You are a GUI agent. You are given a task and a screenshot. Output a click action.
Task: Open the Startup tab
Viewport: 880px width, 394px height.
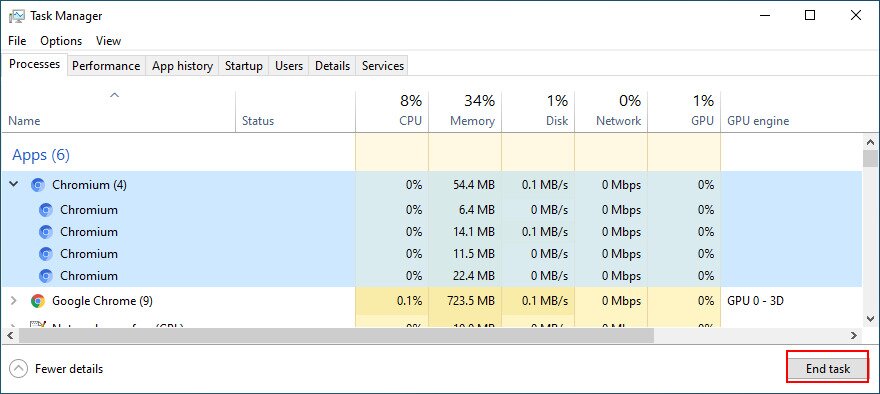tap(244, 66)
